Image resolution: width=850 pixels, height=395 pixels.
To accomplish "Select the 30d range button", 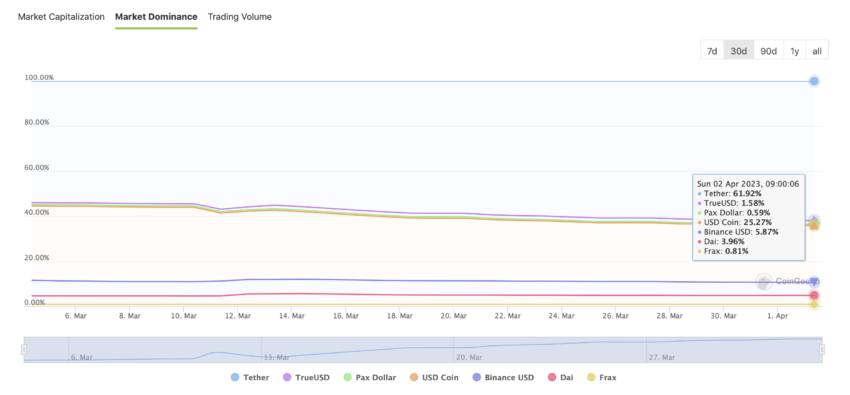I will click(x=739, y=51).
